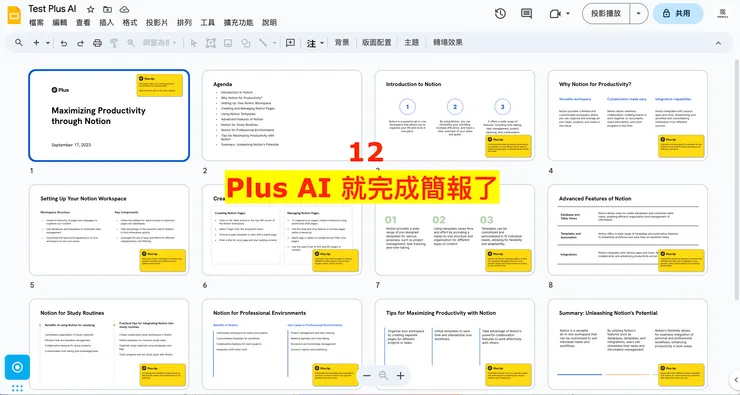The width and height of the screenshot is (740, 395).
Task: Select the Advanced Features of Notion slide
Action: 627,230
